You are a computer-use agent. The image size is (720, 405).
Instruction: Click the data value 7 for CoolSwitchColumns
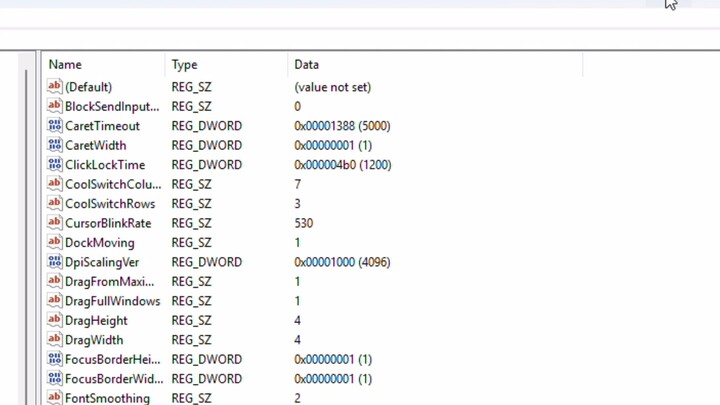tap(298, 184)
